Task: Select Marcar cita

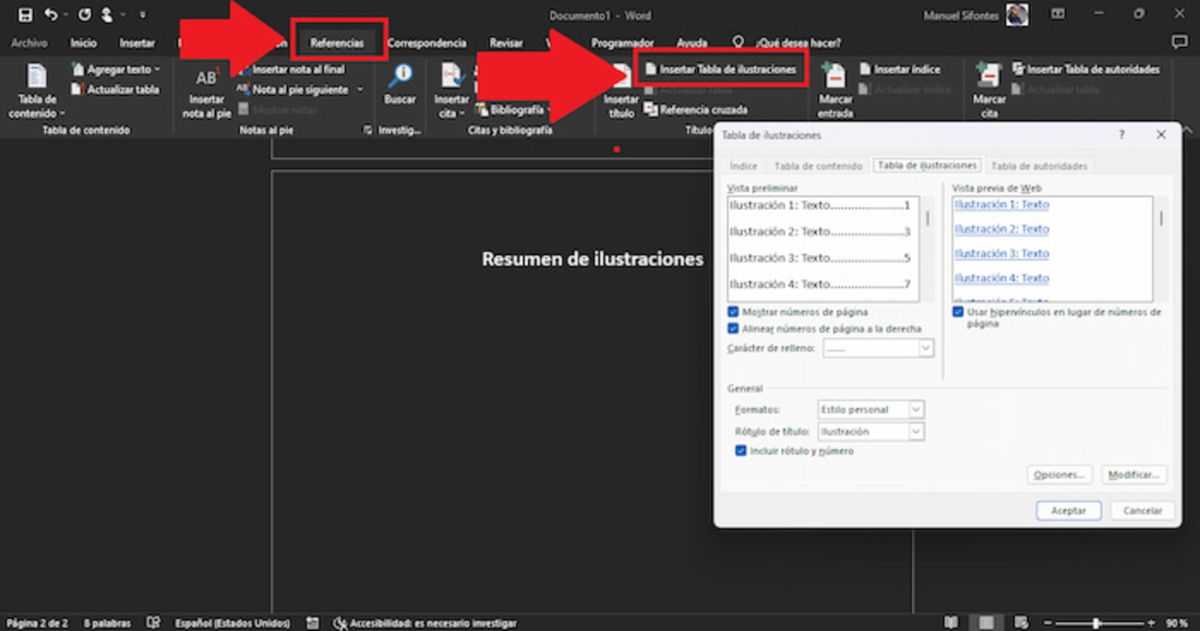Action: 989,95
